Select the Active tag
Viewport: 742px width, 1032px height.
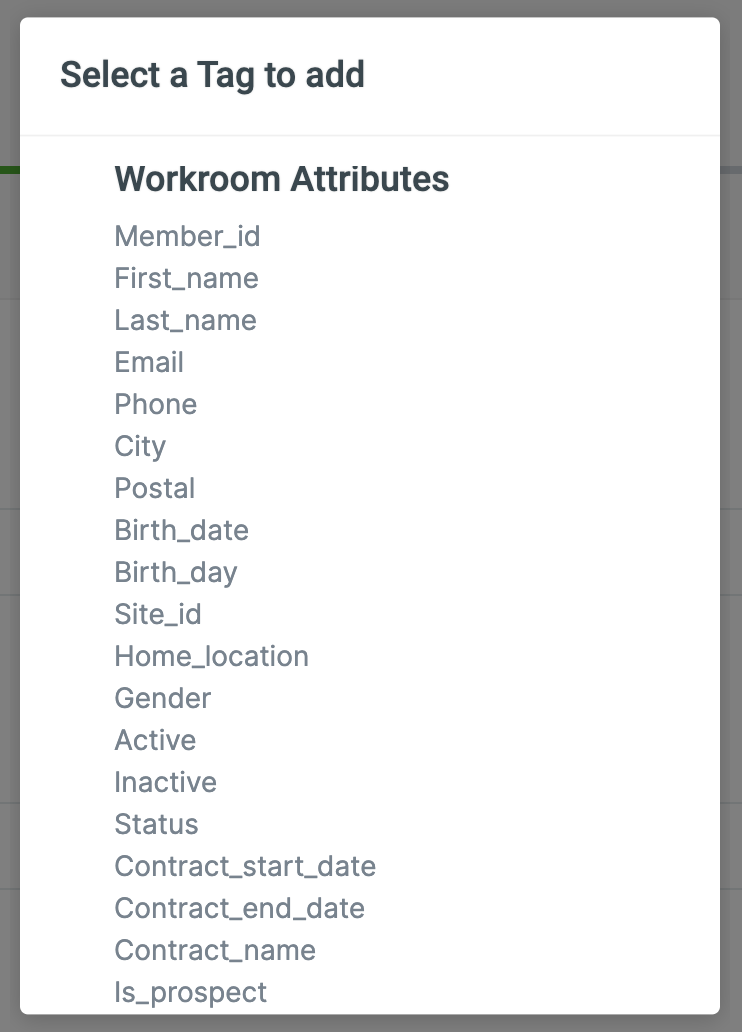point(155,740)
